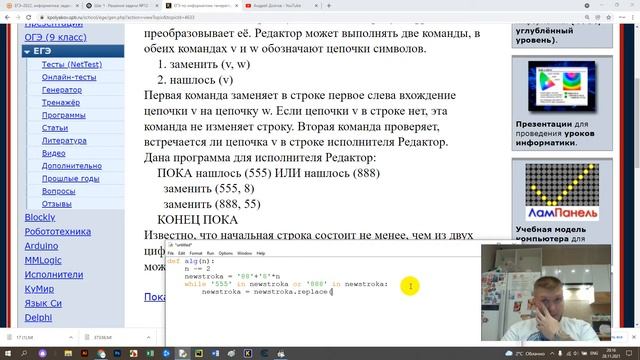This screenshot has height=360, width=640.
Task: Open Arduino sidebar link
Action: [41, 246]
